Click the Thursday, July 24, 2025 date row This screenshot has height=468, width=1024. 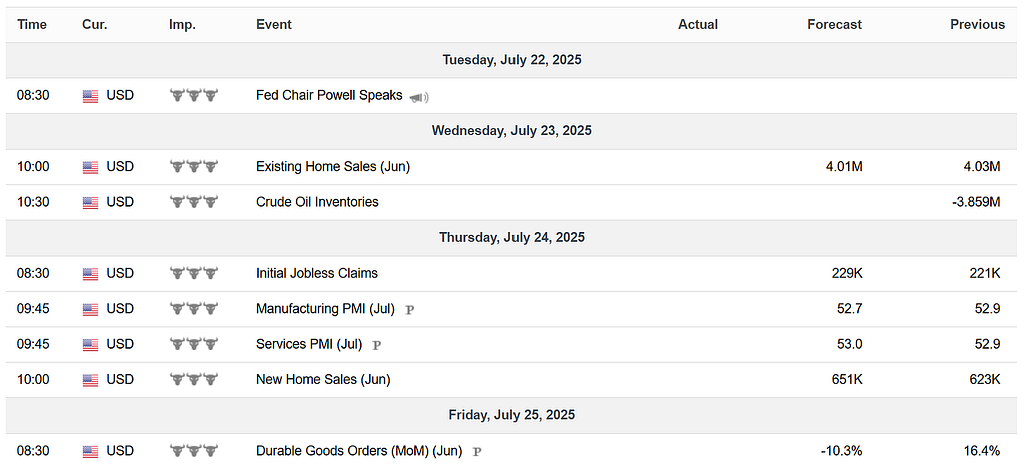pyautogui.click(x=512, y=238)
